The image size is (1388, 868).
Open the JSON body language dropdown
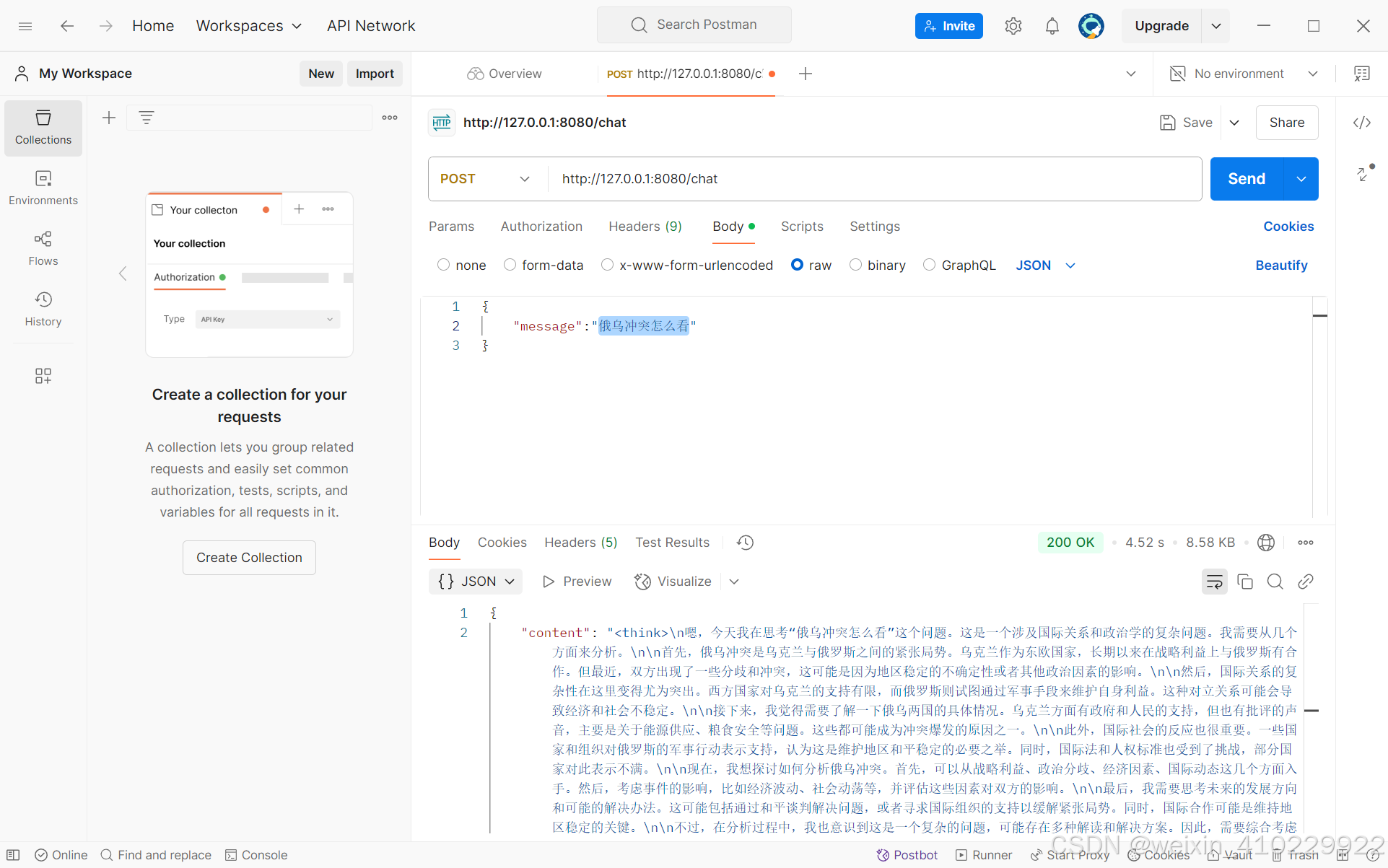1045,265
